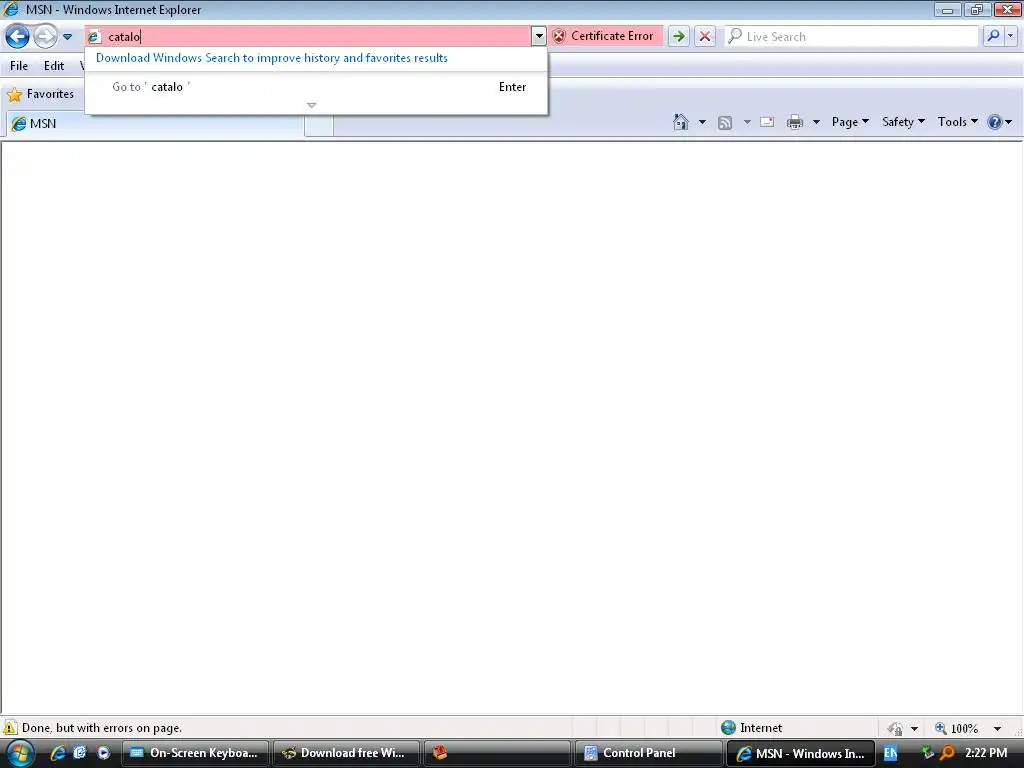Select the MSN tab
The image size is (1024, 768).
(x=155, y=123)
